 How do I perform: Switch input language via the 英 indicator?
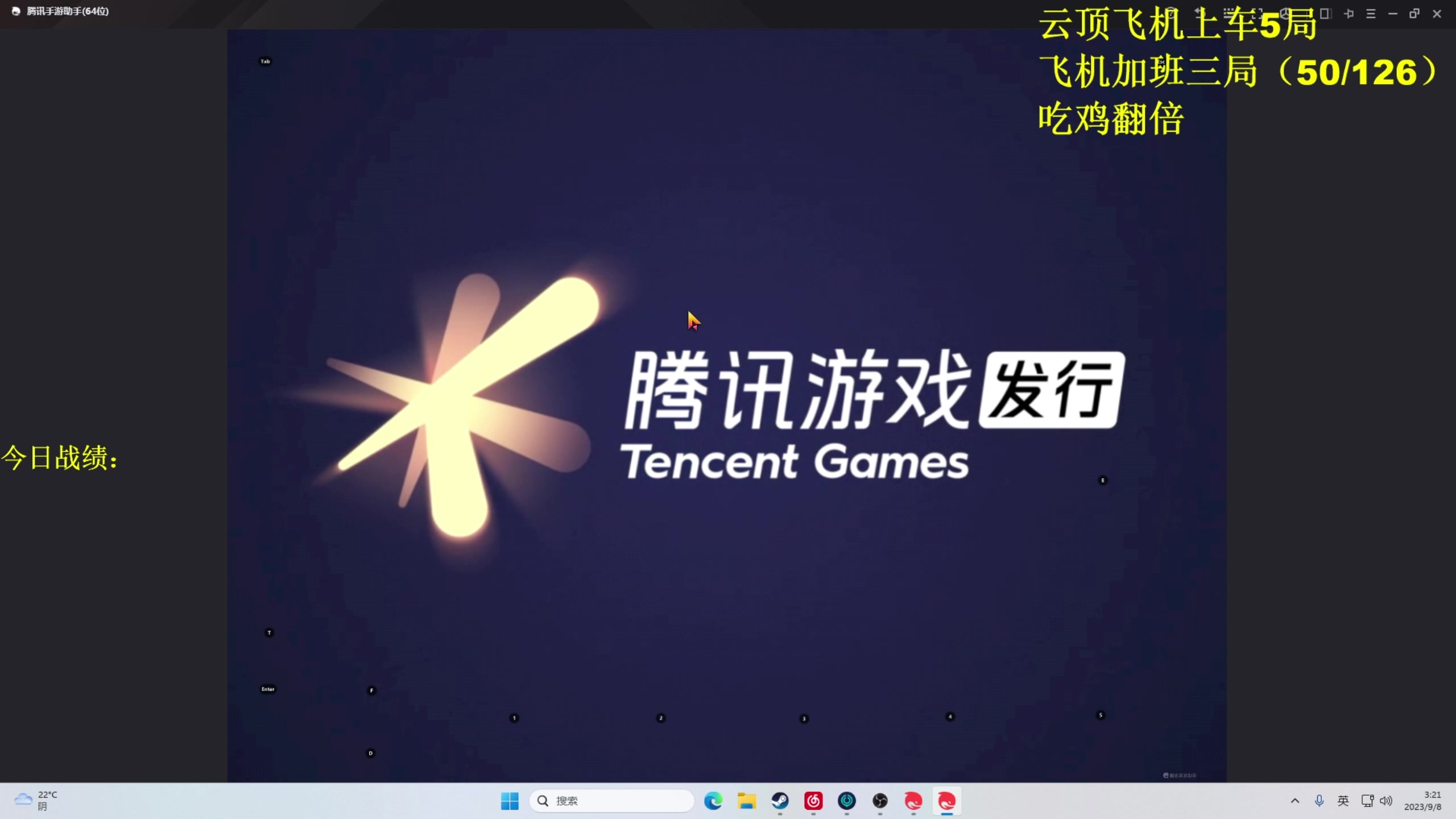click(x=1343, y=800)
